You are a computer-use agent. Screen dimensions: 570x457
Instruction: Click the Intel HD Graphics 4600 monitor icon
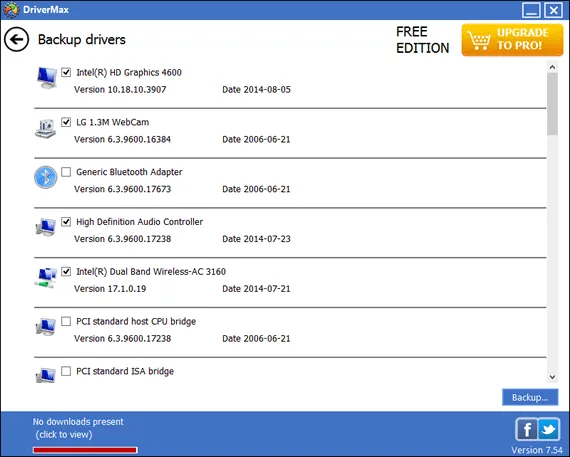click(x=47, y=77)
